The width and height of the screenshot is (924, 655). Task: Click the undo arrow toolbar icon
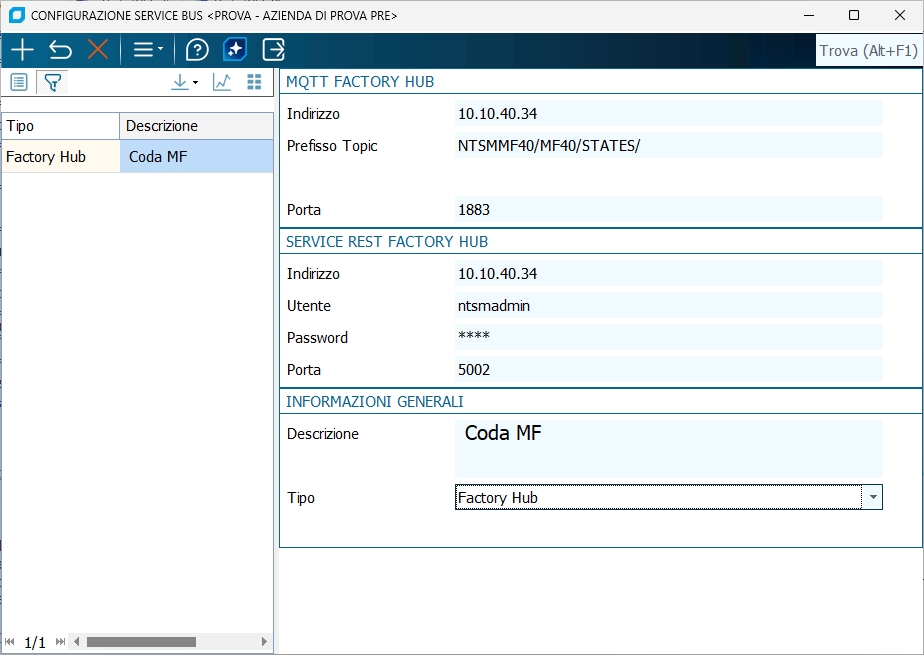tap(60, 49)
